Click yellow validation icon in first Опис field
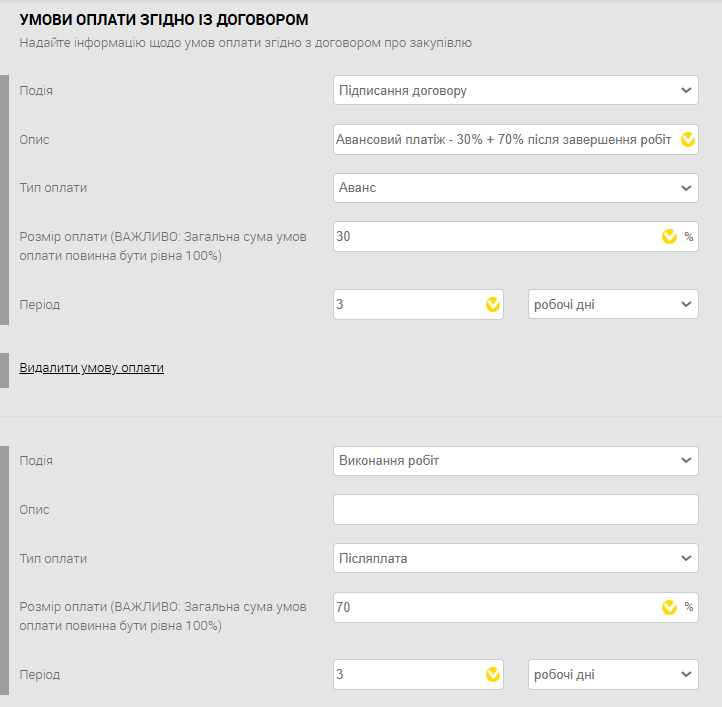 (x=688, y=140)
